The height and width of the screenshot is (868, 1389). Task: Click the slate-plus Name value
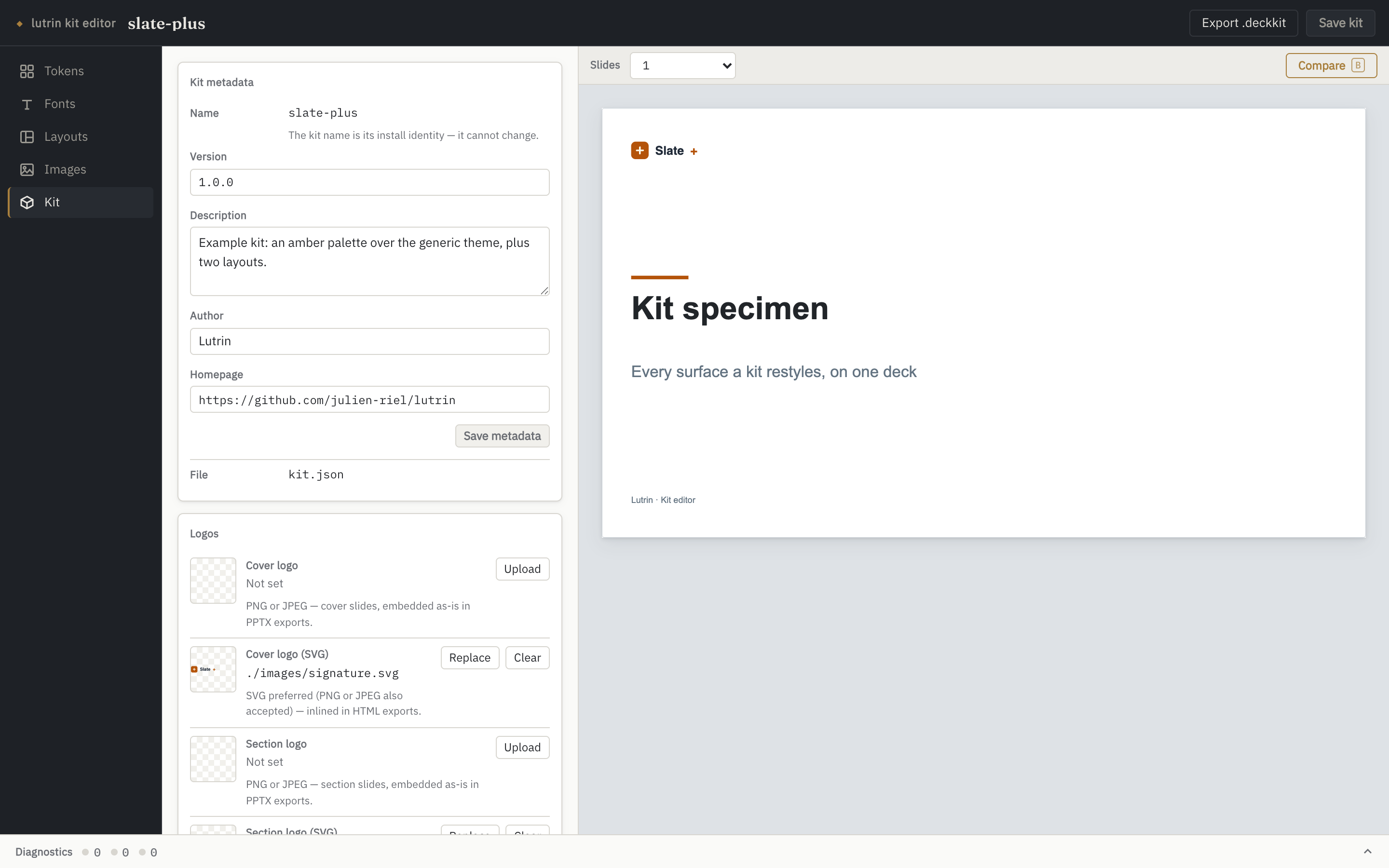(x=323, y=112)
